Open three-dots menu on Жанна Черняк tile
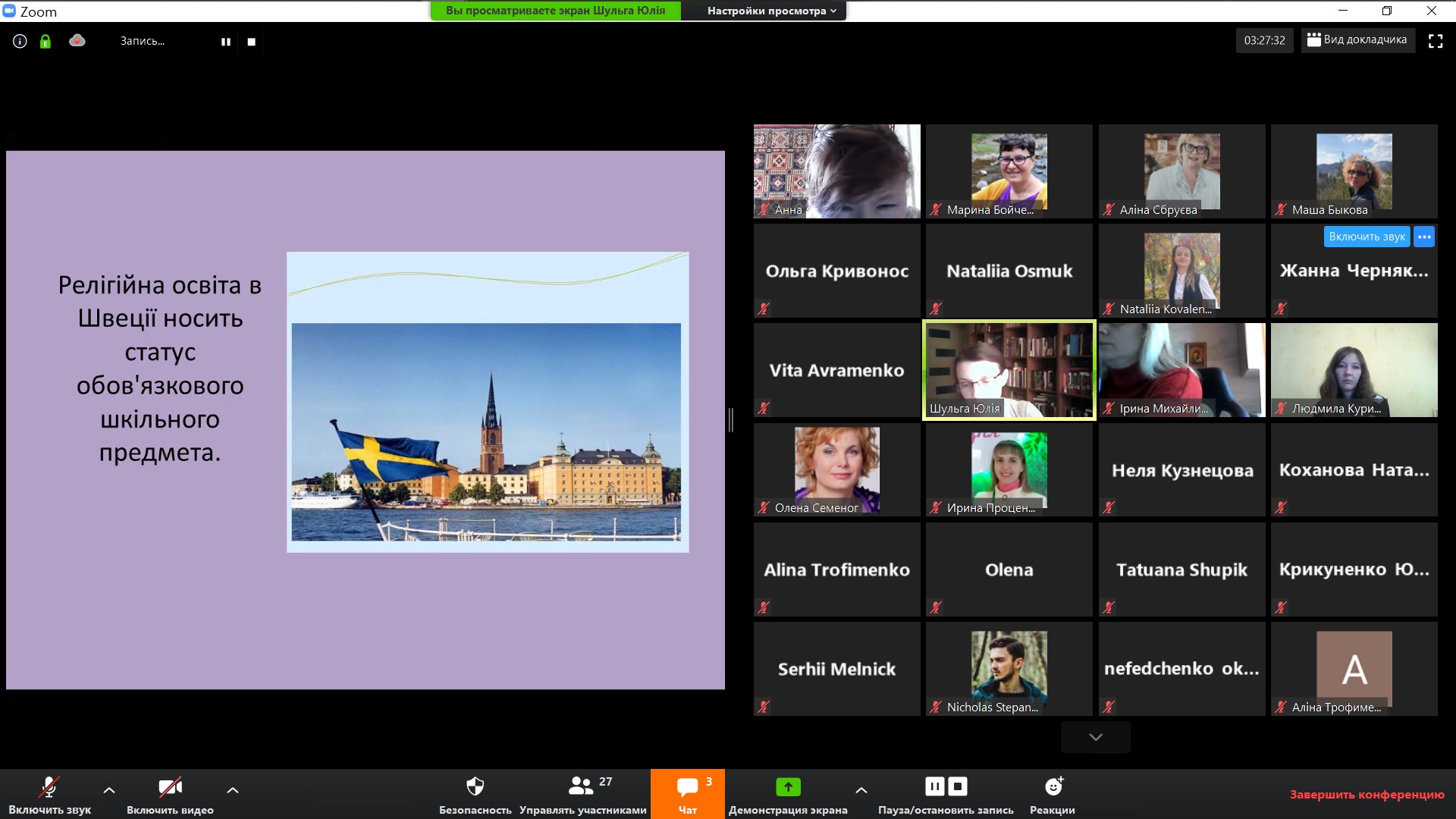The height and width of the screenshot is (819, 1456). pos(1424,237)
